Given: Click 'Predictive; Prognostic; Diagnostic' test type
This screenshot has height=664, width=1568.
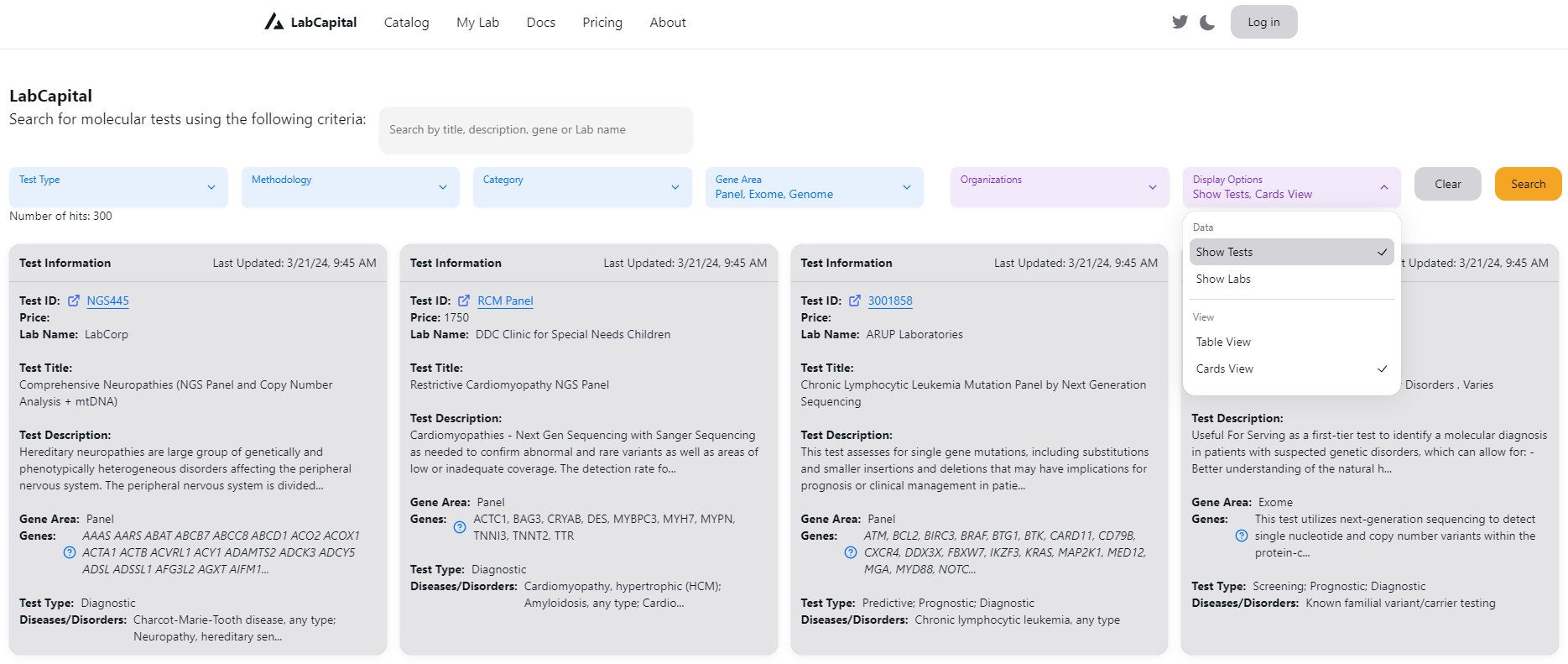Looking at the screenshot, I should pos(948,603).
